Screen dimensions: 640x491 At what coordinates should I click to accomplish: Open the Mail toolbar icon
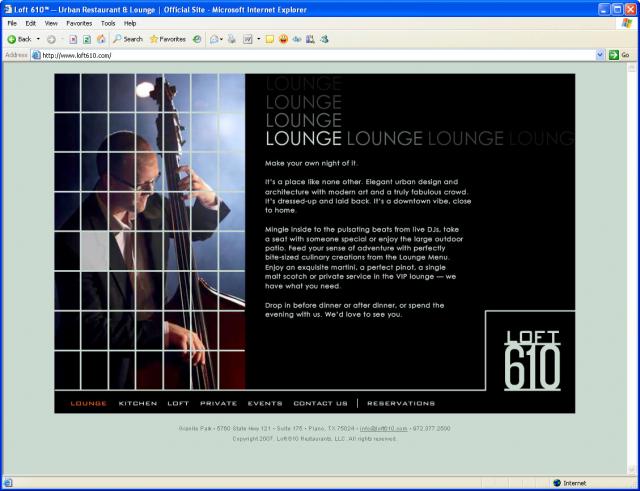pyautogui.click(x=214, y=39)
